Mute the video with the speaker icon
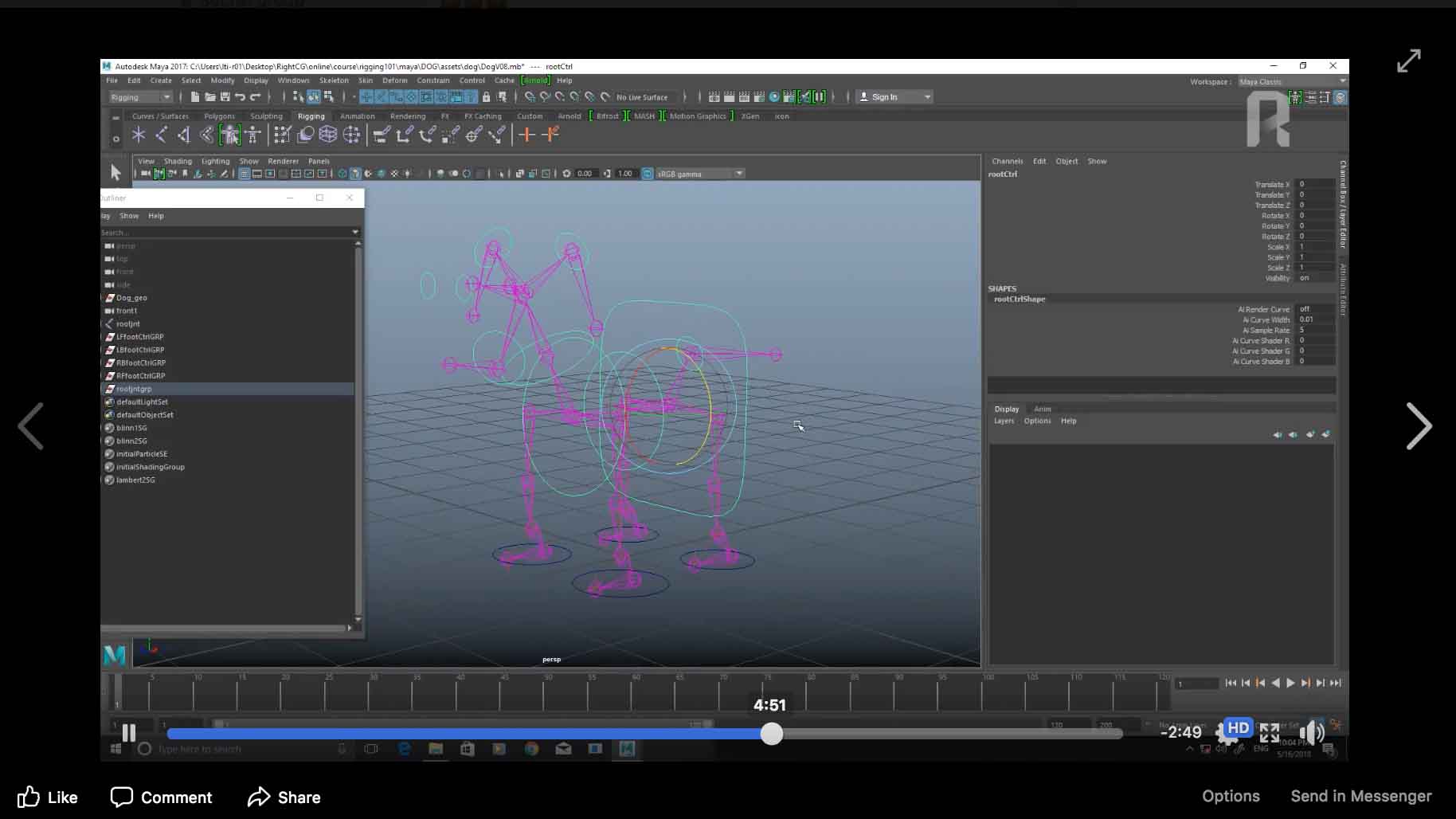The image size is (1456, 819). click(x=1310, y=732)
